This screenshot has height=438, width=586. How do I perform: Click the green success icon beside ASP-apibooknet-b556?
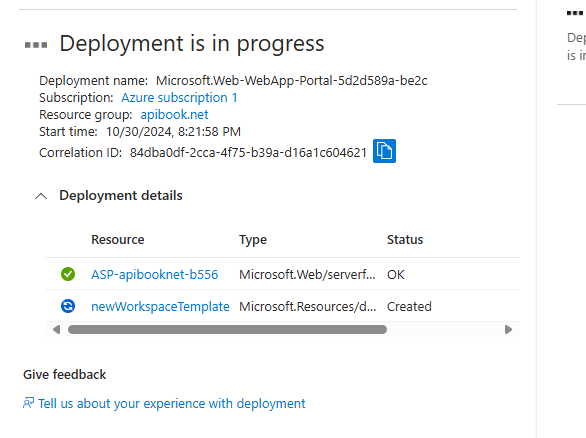(x=68, y=274)
